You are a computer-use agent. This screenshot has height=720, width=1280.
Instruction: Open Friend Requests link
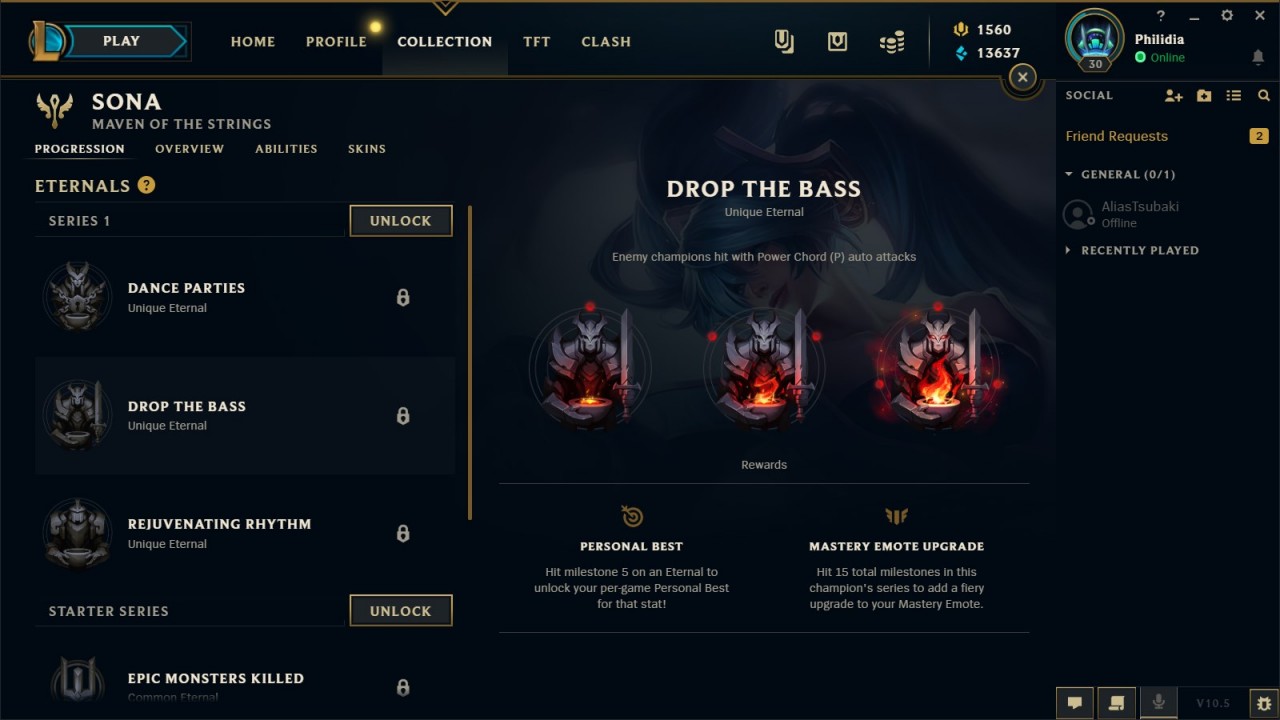pyautogui.click(x=1117, y=136)
